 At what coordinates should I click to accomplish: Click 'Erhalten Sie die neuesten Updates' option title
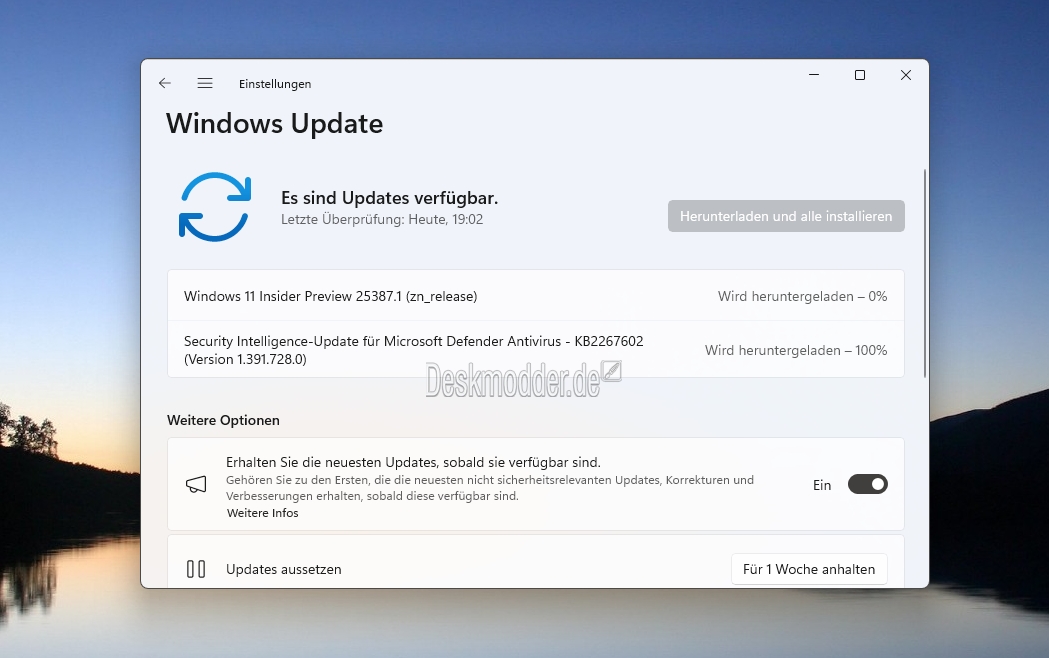413,462
